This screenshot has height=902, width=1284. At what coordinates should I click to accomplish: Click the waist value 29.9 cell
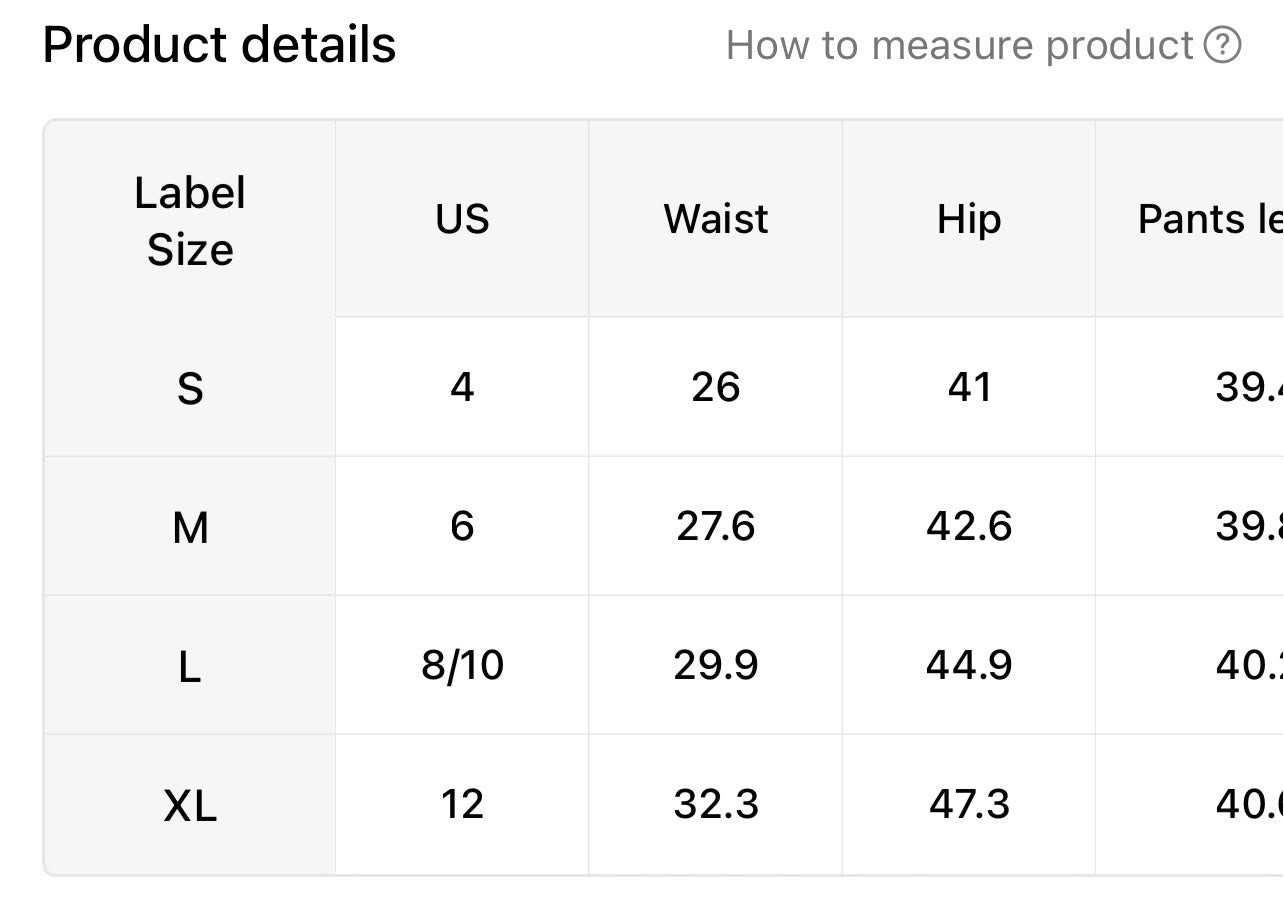716,665
